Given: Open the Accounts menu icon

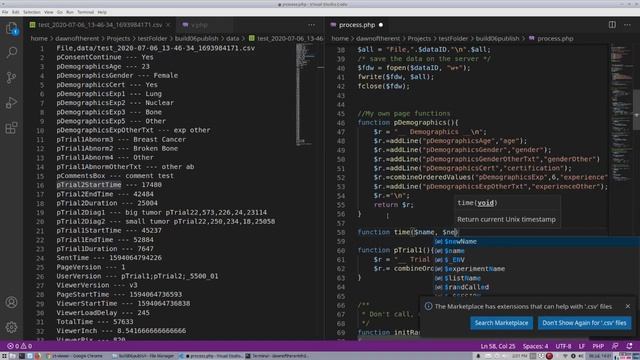Looking at the screenshot, I should [11, 302].
